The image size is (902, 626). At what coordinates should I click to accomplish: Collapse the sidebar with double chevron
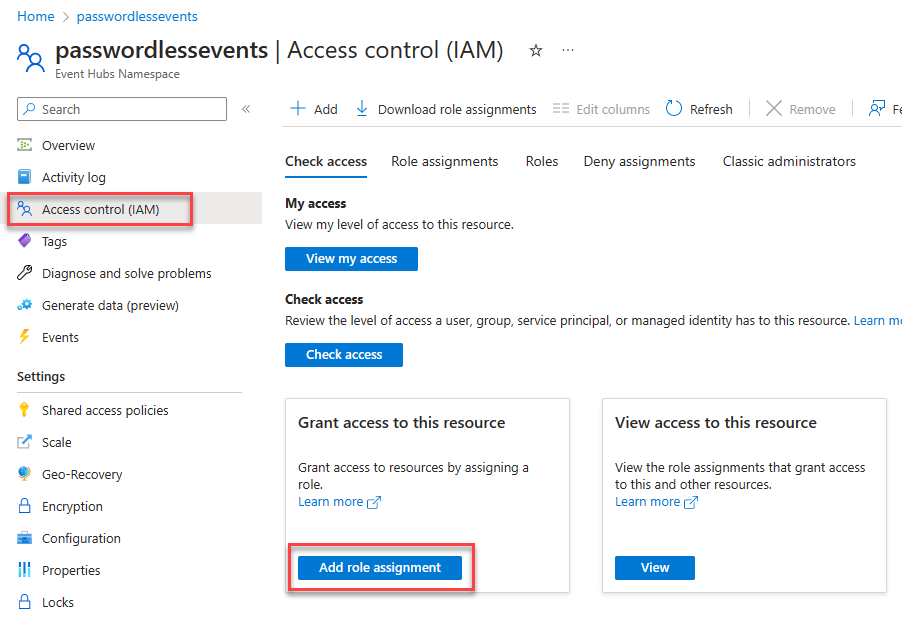(246, 109)
